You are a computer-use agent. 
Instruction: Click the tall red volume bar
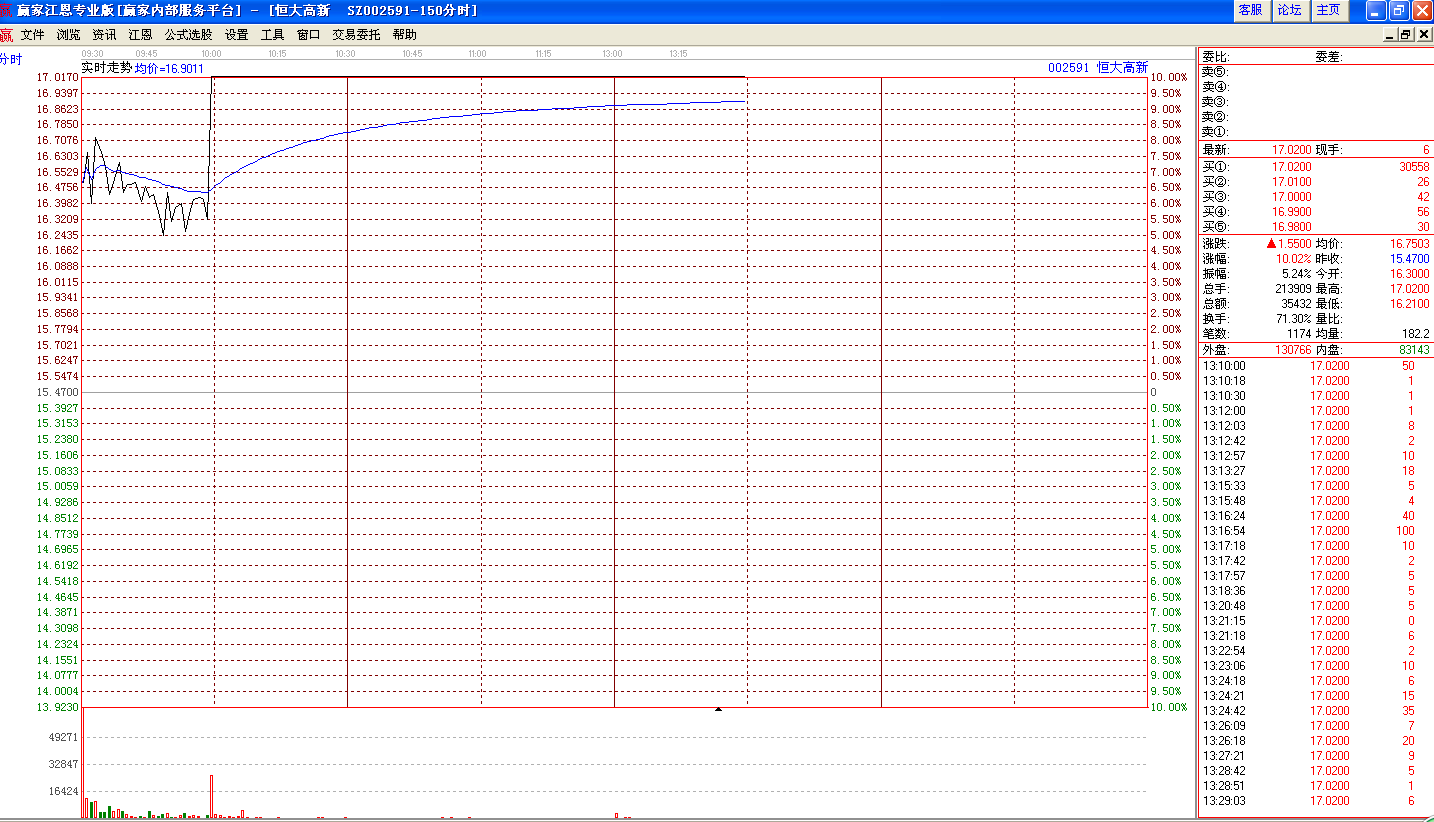(212, 796)
